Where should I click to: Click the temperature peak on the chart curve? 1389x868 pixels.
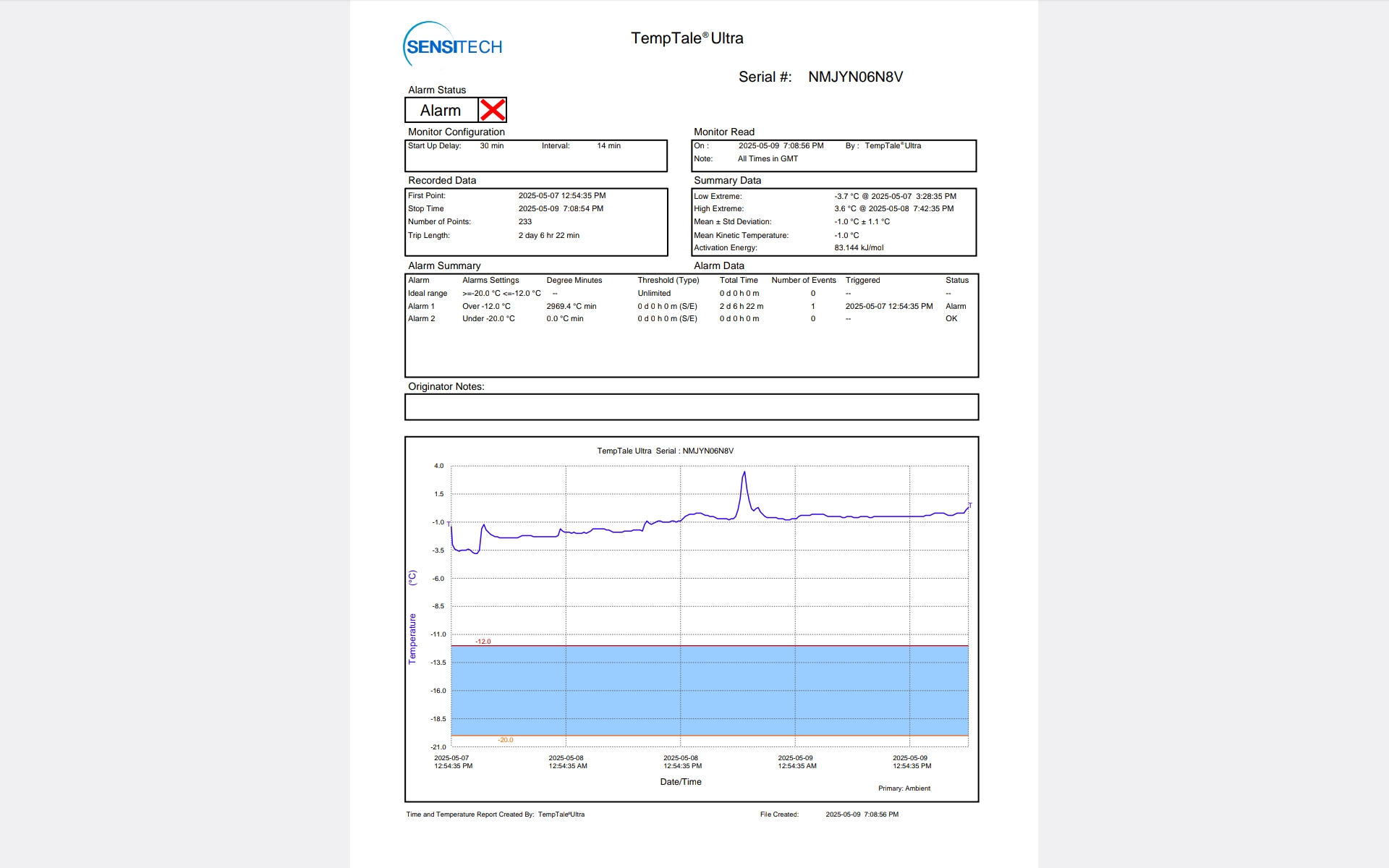click(x=744, y=473)
